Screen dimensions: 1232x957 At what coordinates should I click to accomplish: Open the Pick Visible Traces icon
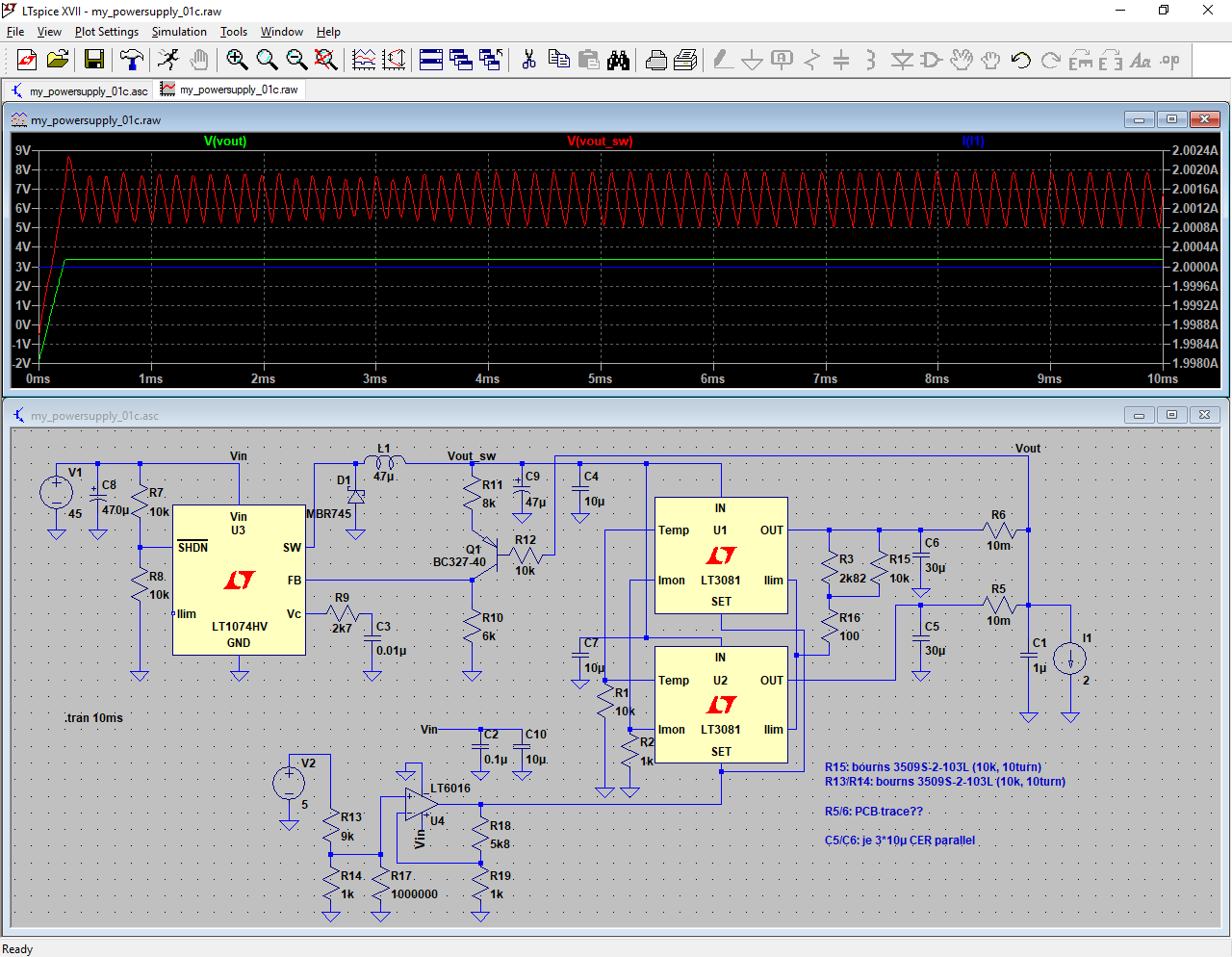(x=364, y=60)
